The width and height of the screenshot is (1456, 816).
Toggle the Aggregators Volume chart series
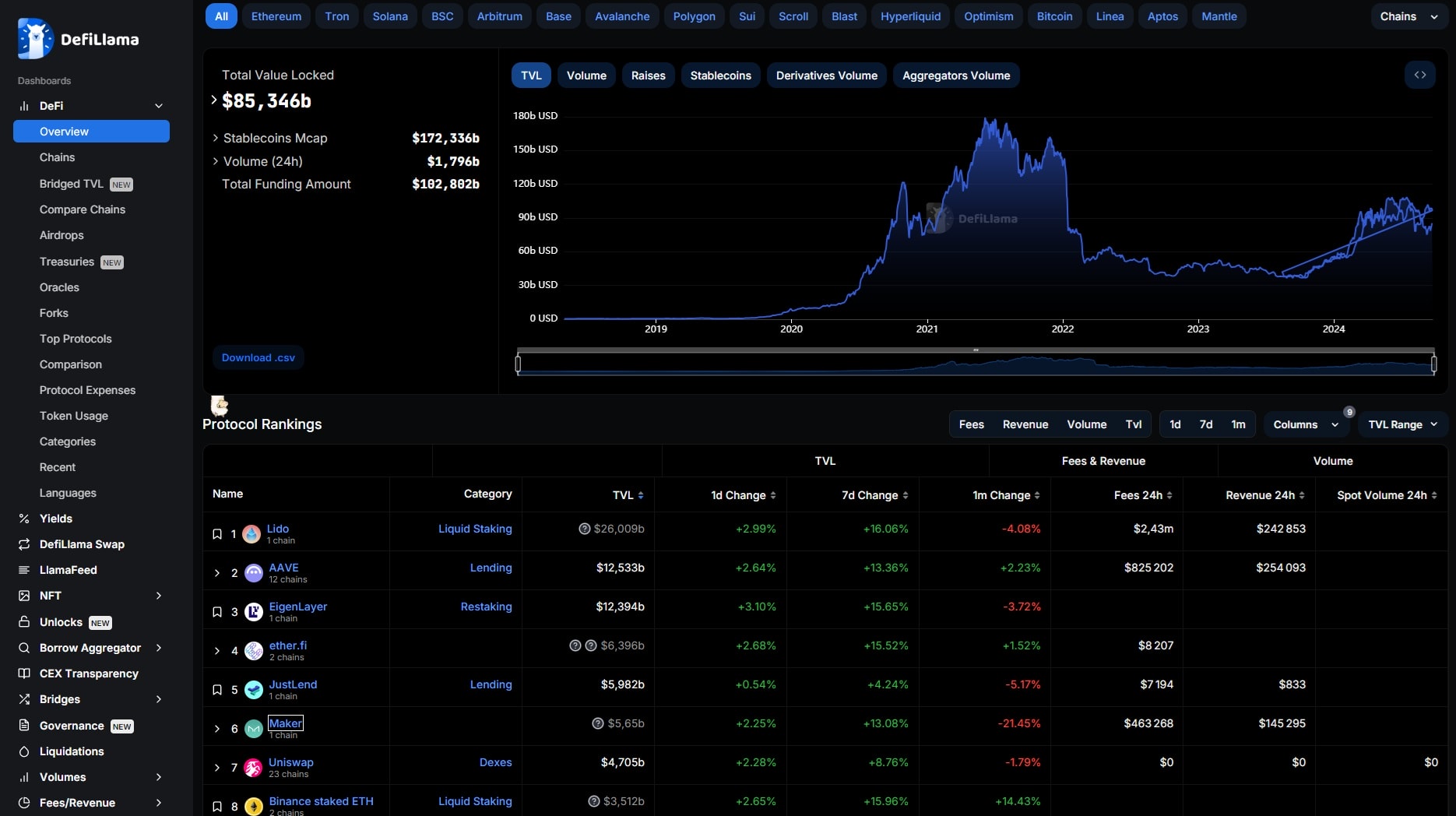click(956, 76)
